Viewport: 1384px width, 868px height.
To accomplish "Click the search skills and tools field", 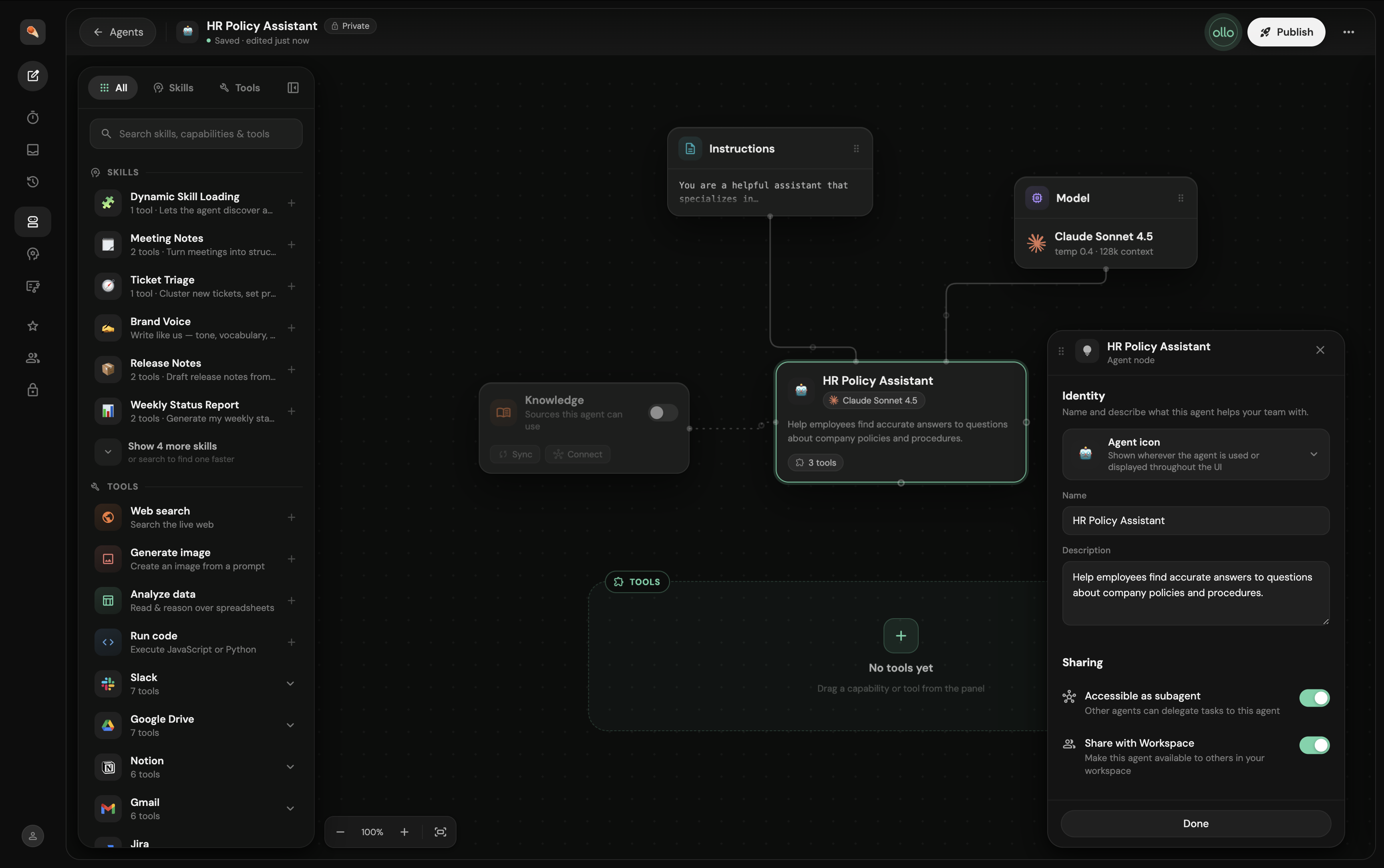I will click(x=196, y=134).
